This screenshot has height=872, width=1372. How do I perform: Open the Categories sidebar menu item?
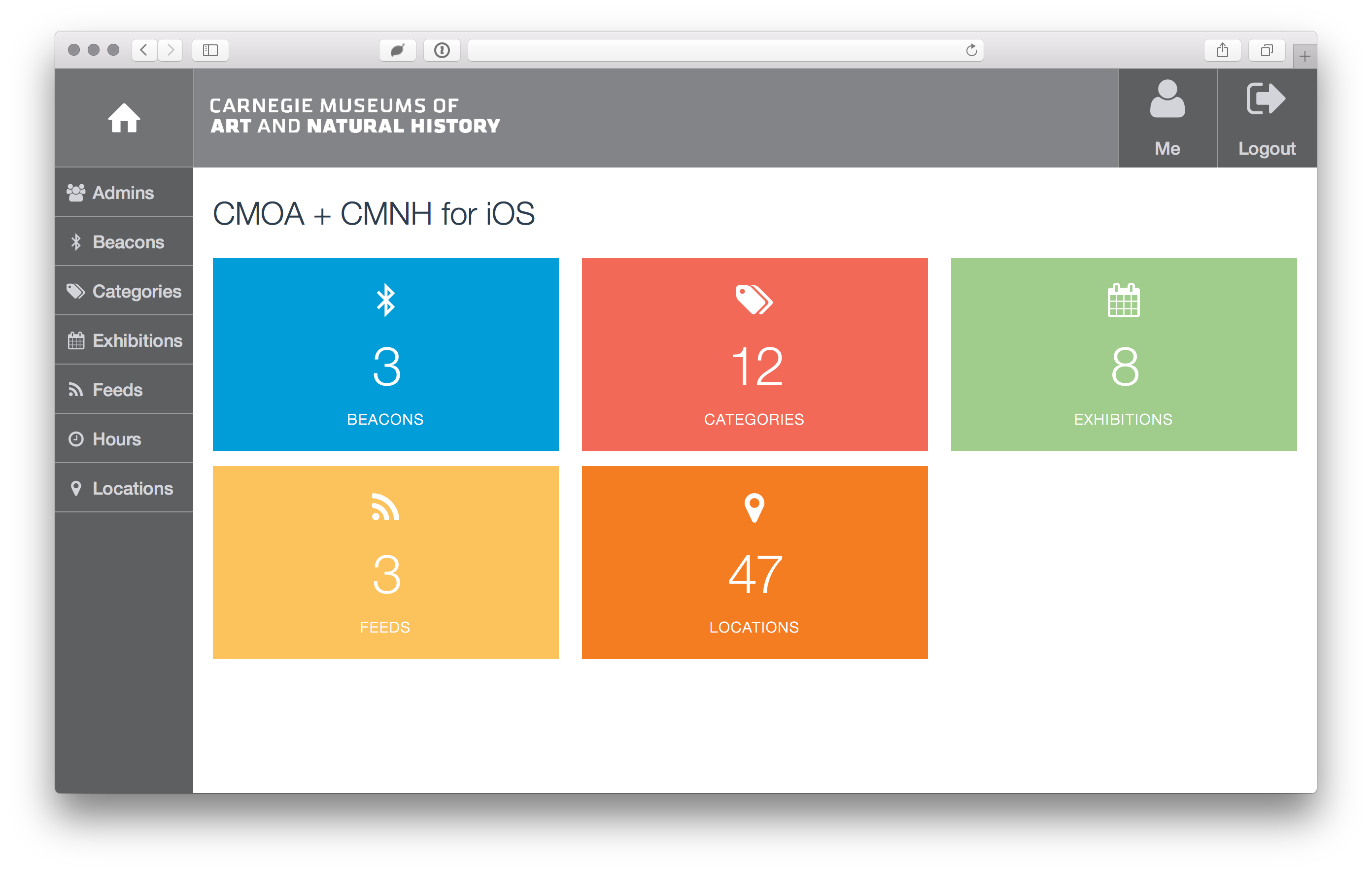point(124,291)
